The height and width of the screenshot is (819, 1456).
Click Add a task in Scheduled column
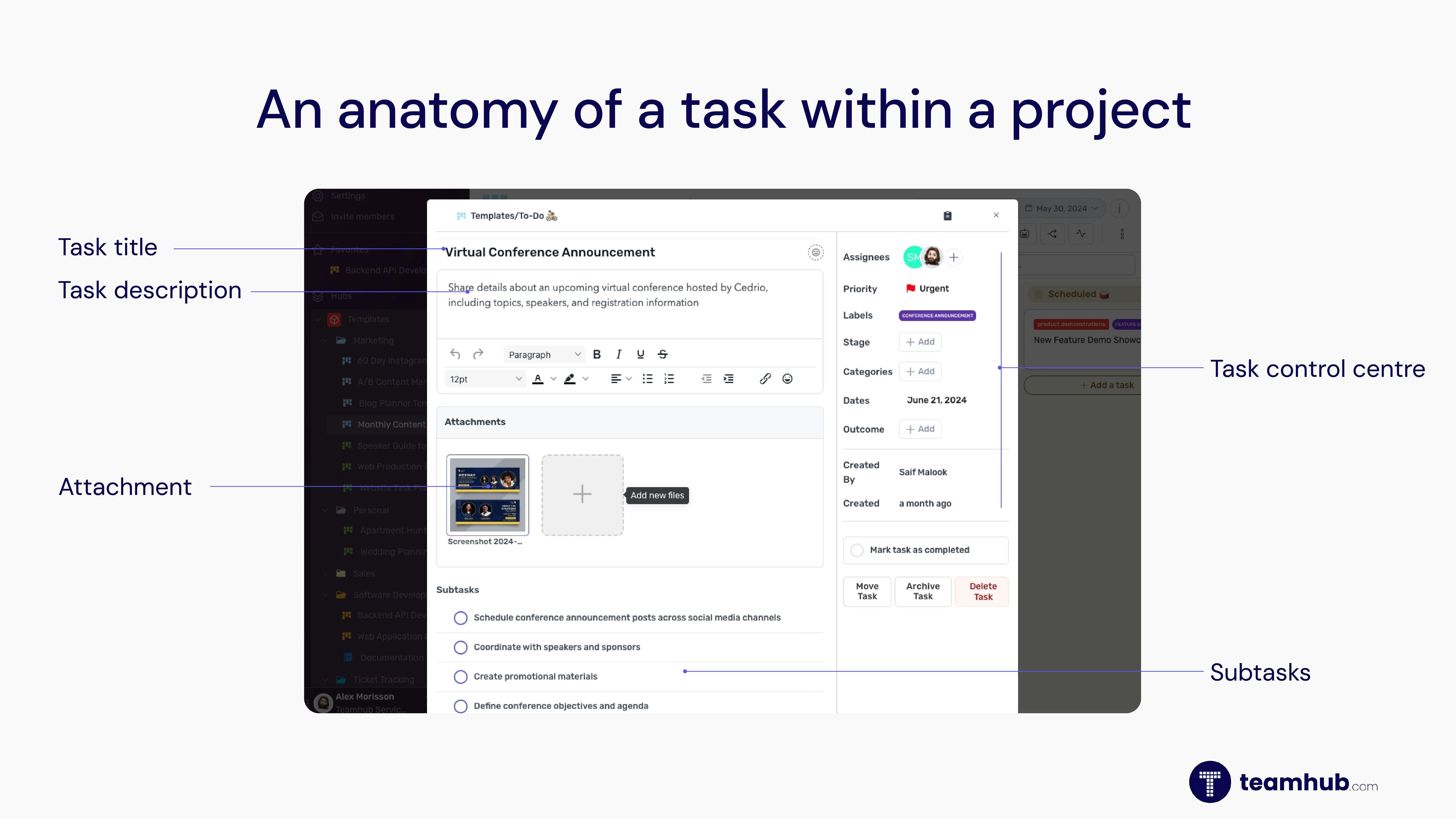1082,385
